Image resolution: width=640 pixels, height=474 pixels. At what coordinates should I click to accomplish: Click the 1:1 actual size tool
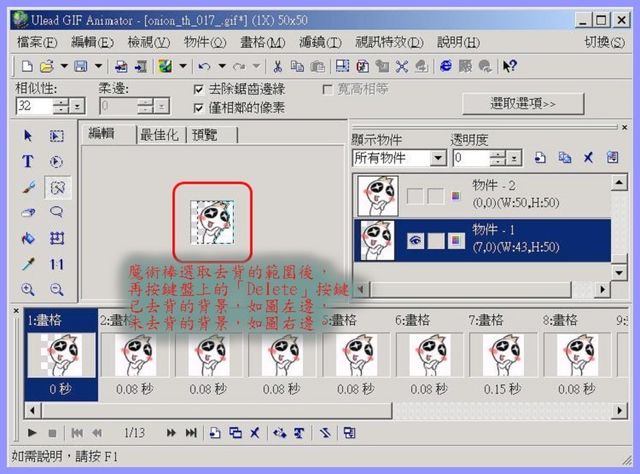57,265
